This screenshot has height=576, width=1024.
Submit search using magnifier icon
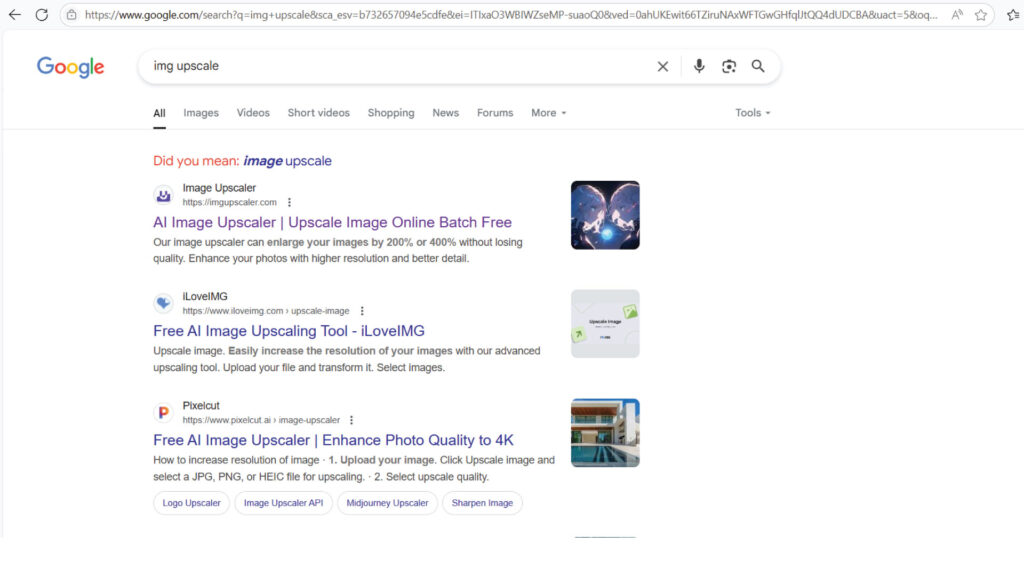[x=758, y=66]
